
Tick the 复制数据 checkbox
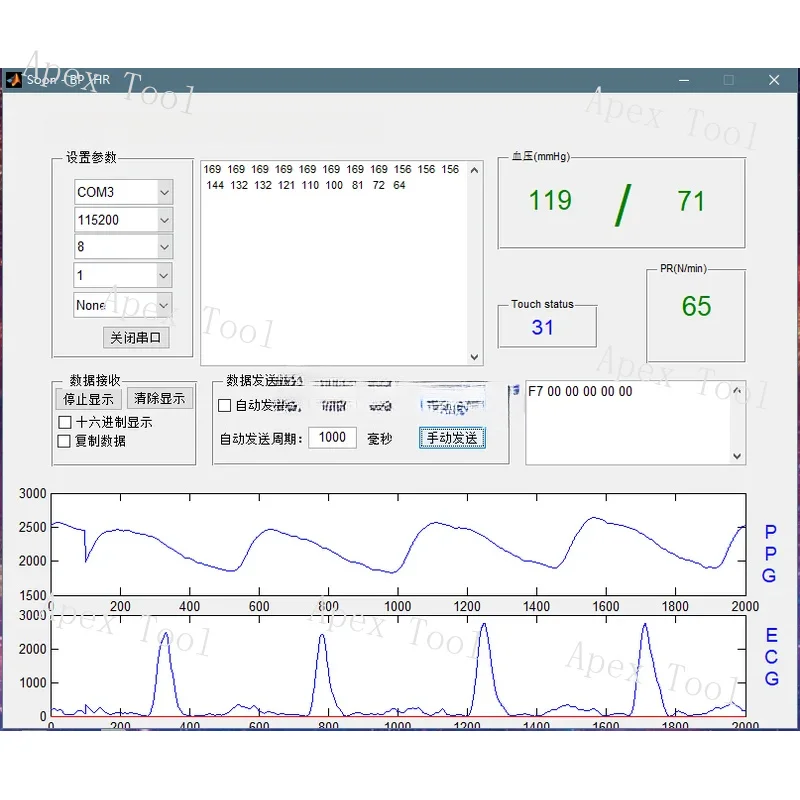pyautogui.click(x=65, y=441)
